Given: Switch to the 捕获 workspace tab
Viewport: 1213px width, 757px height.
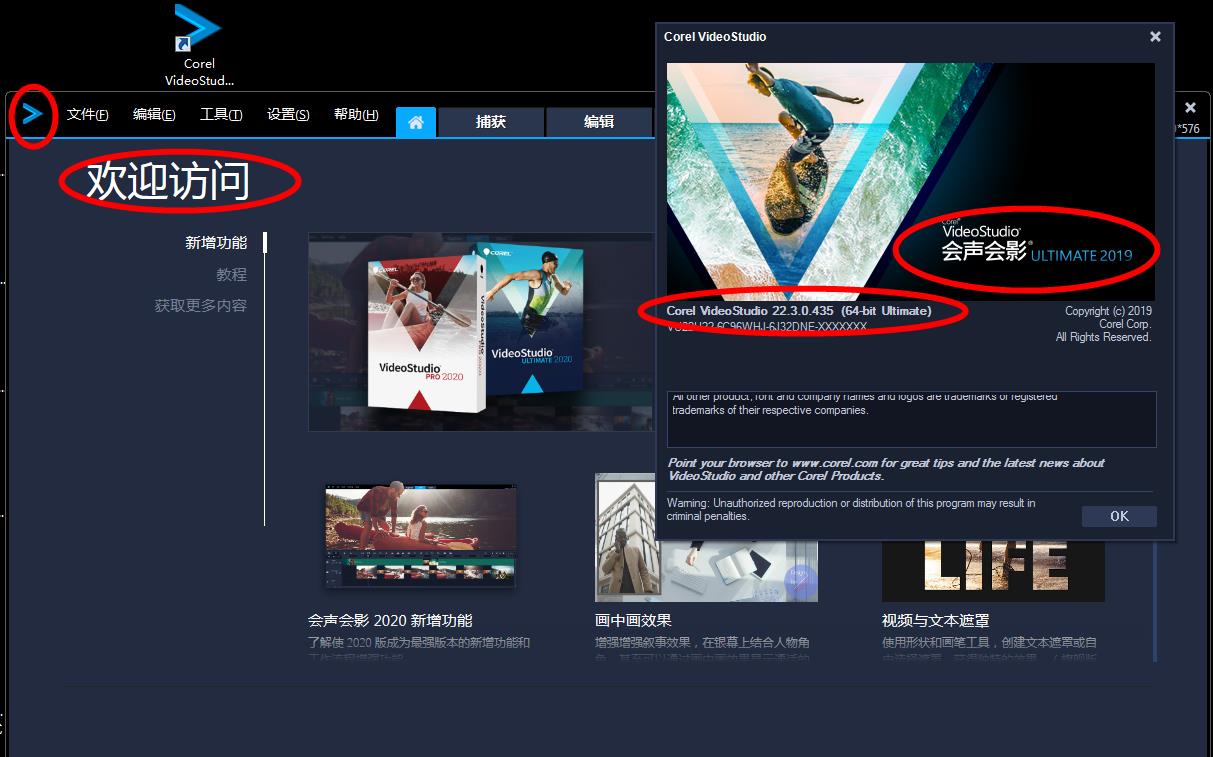Looking at the screenshot, I should tap(491, 122).
